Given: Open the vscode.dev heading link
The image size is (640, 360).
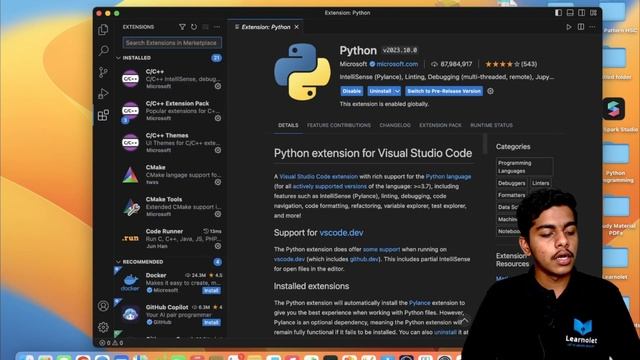Looking at the screenshot, I should (341, 233).
